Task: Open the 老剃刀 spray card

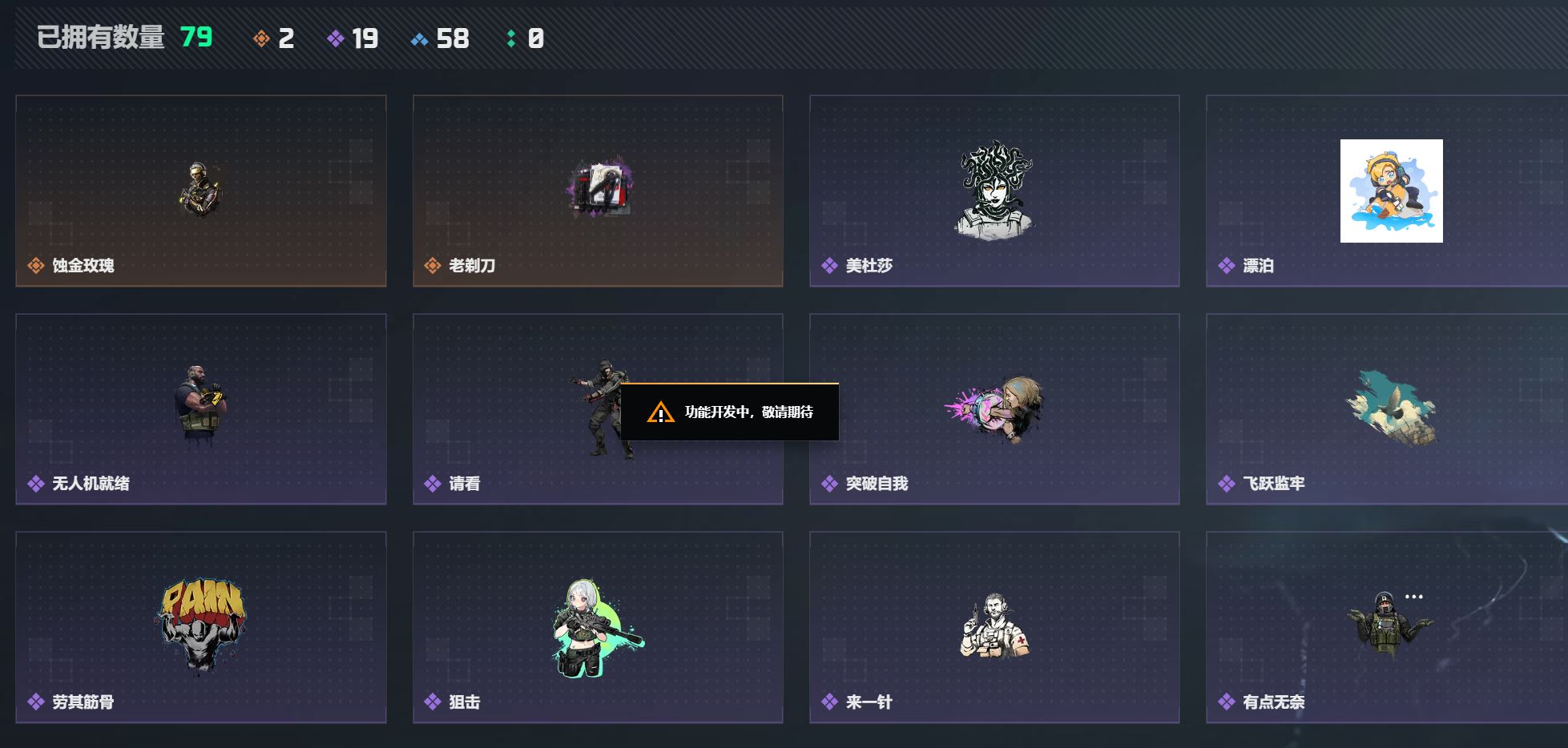Action: [598, 191]
